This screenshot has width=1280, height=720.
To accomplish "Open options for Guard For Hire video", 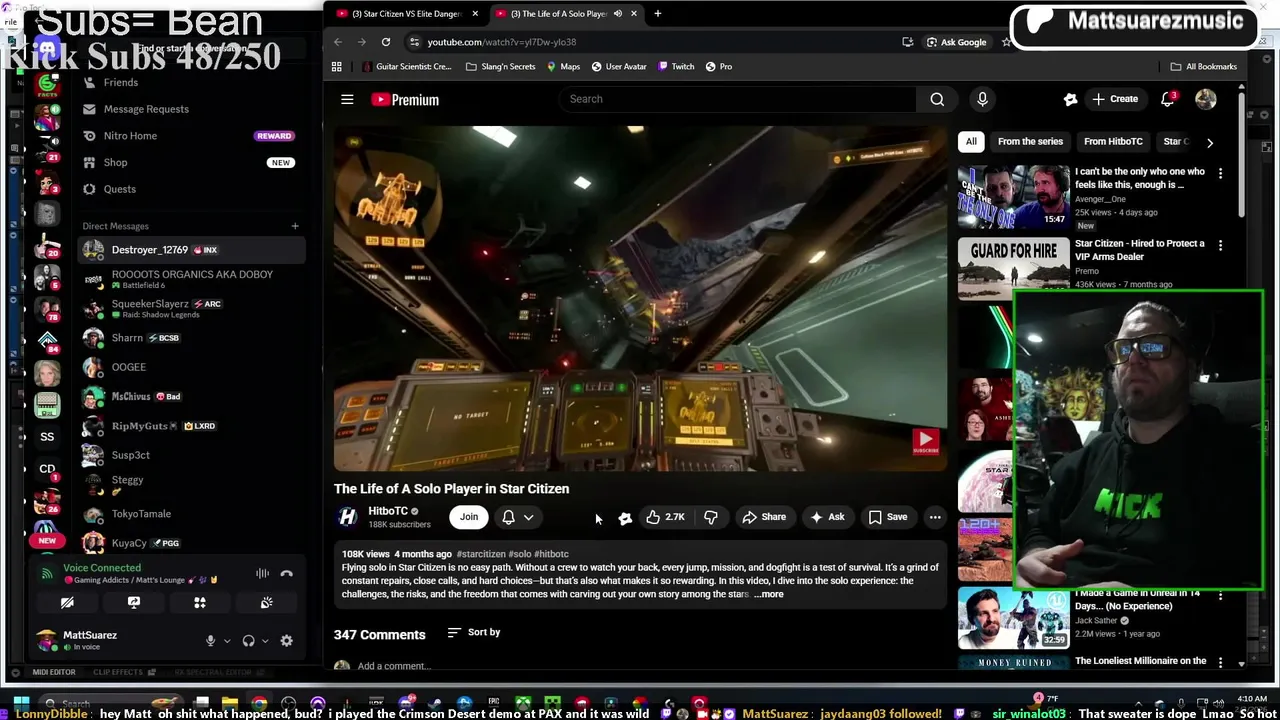I will 1220,245.
